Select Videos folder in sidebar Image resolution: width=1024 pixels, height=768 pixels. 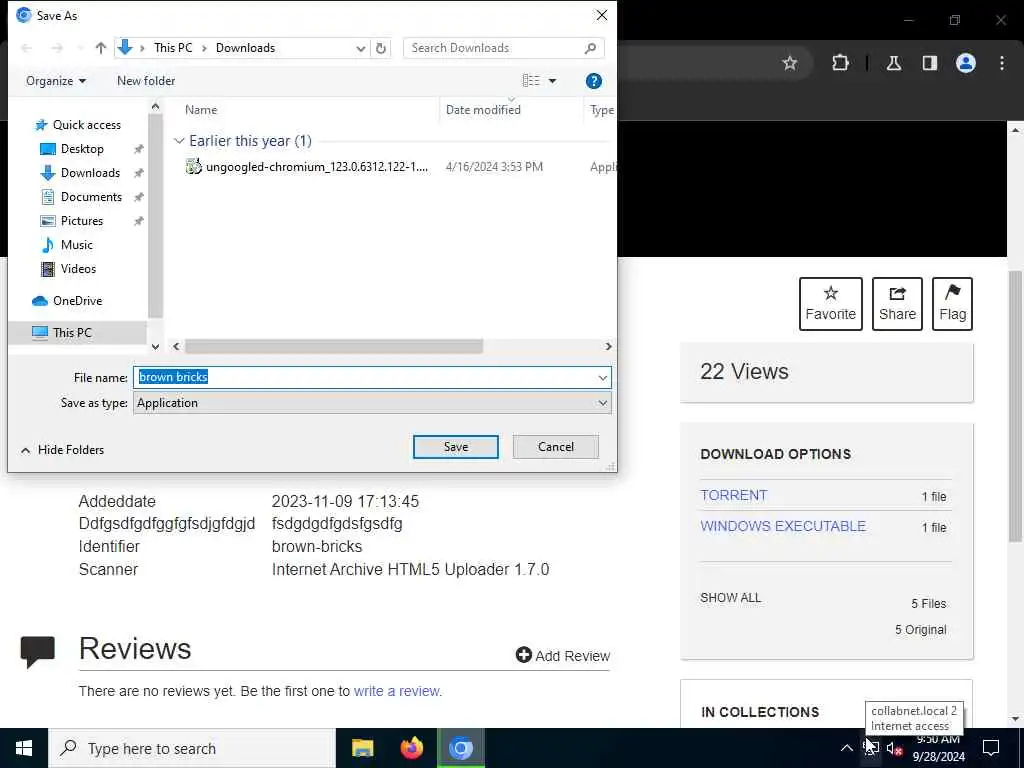coord(78,269)
